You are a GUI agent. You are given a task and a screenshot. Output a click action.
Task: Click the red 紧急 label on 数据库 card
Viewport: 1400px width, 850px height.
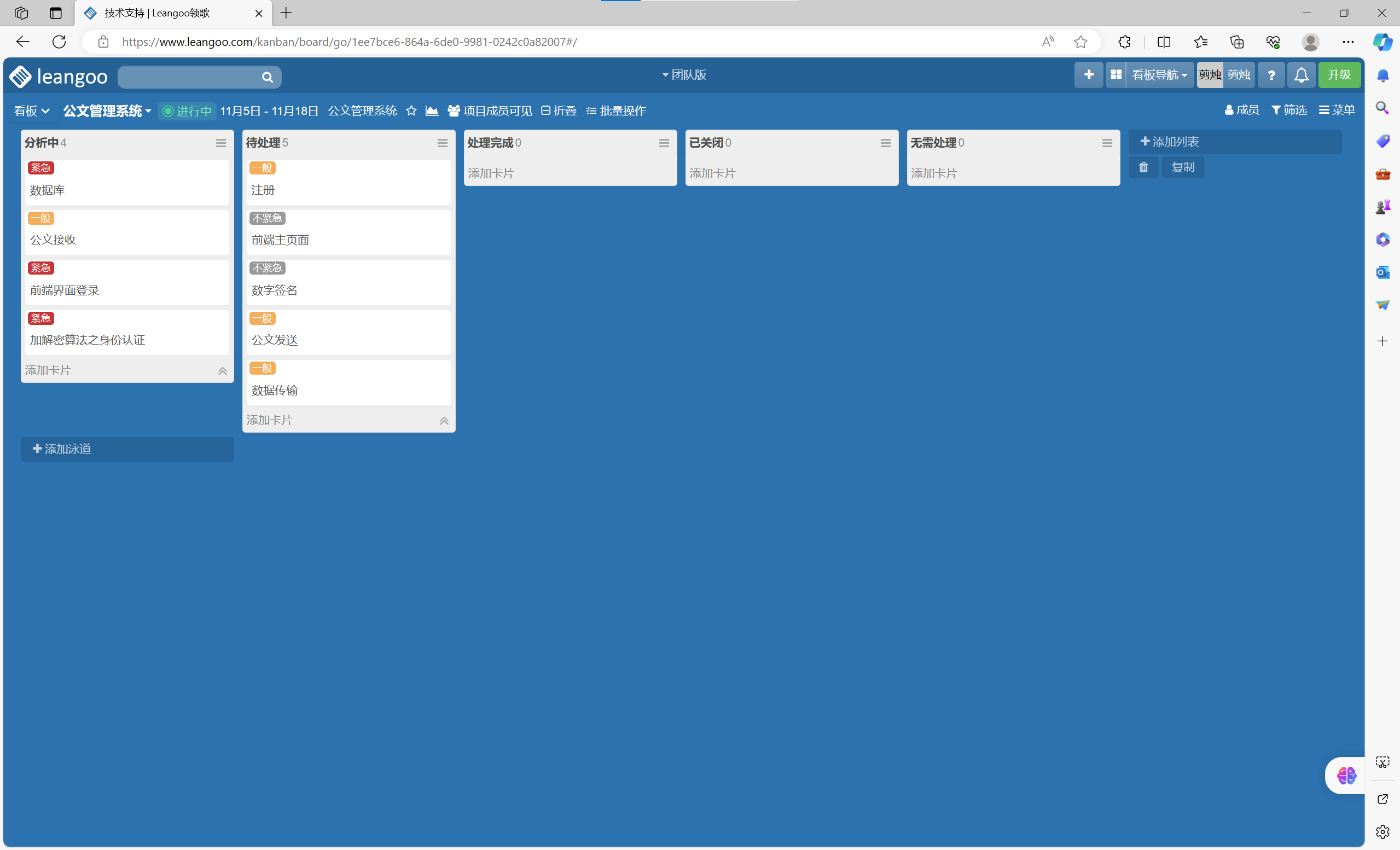coord(41,168)
